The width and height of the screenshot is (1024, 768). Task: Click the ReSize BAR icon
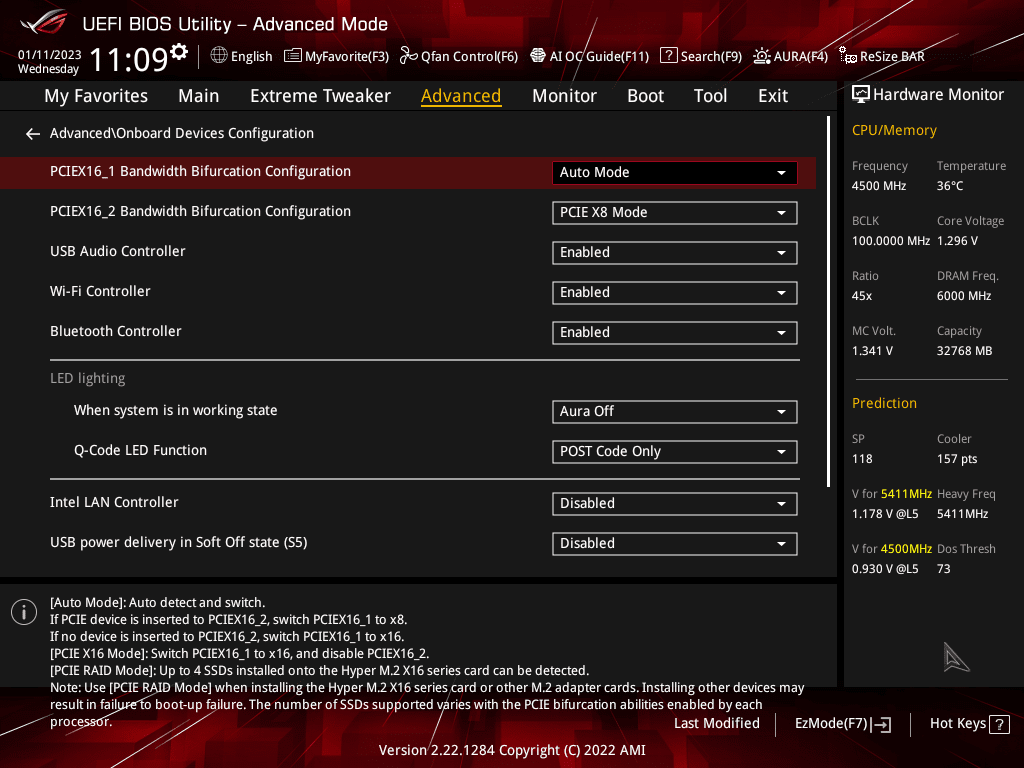click(x=848, y=56)
